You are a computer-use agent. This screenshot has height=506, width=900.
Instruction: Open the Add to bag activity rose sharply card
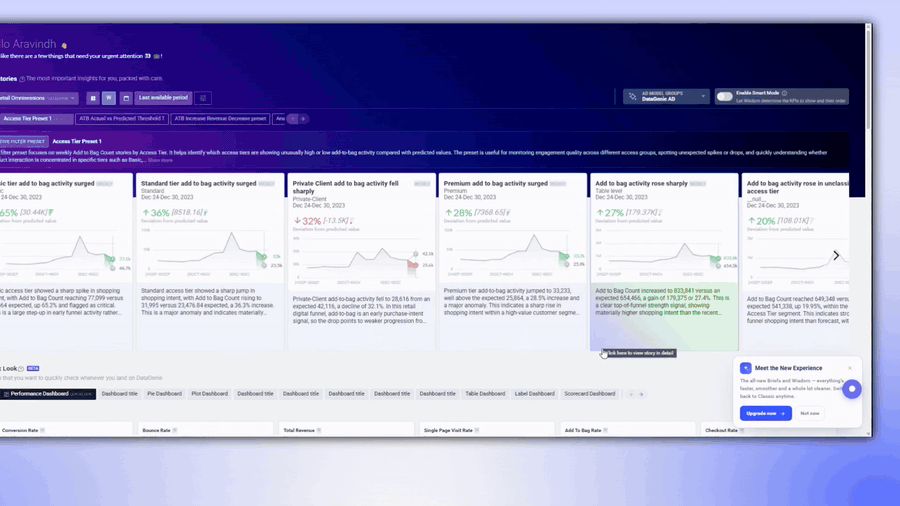pos(664,262)
